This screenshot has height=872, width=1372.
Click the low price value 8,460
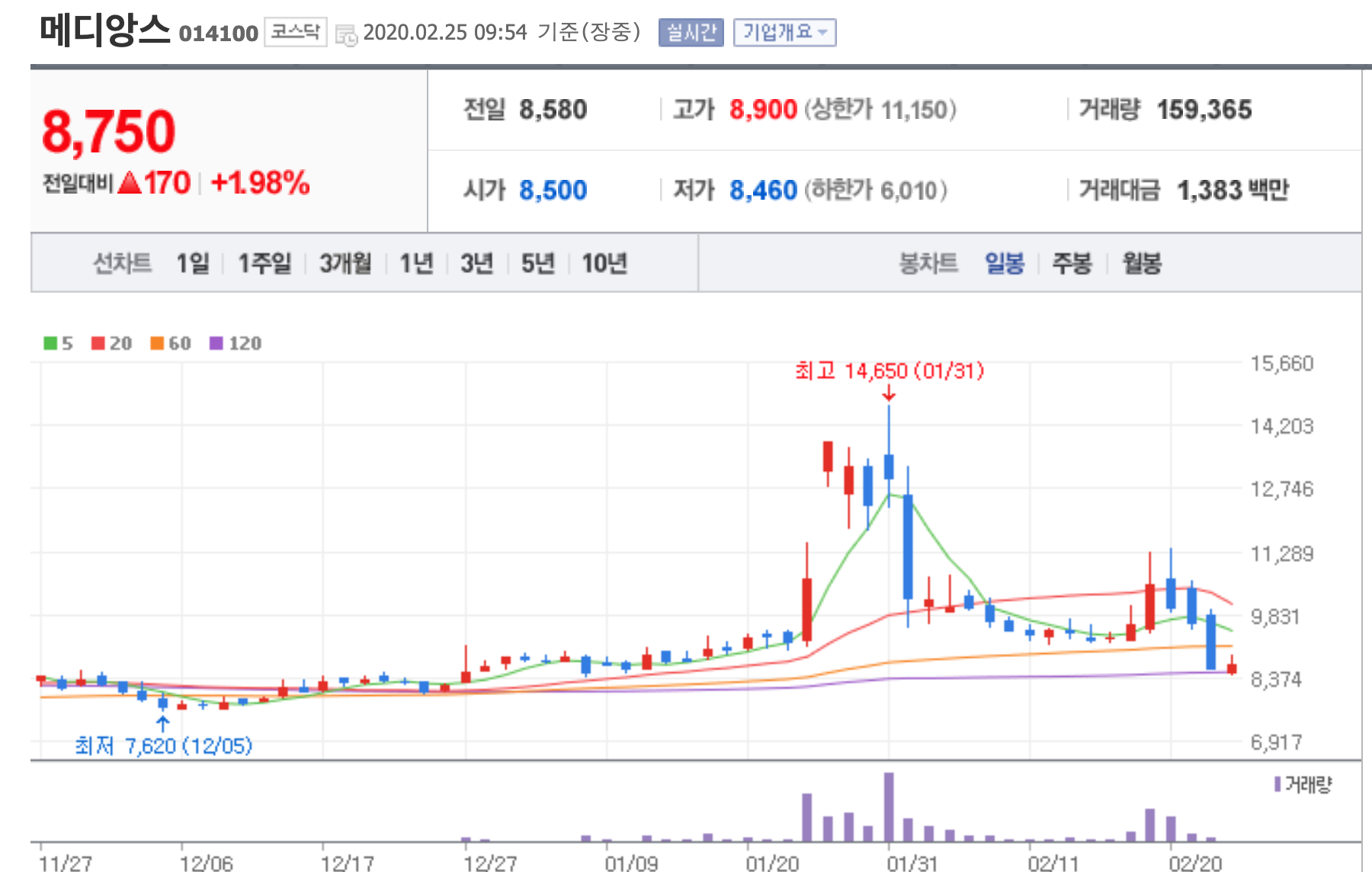point(763,190)
